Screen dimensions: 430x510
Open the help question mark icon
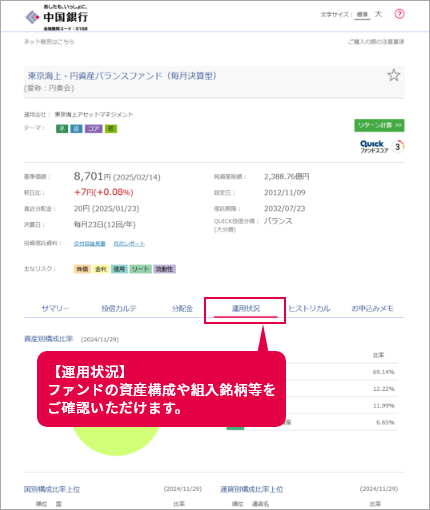(x=399, y=14)
